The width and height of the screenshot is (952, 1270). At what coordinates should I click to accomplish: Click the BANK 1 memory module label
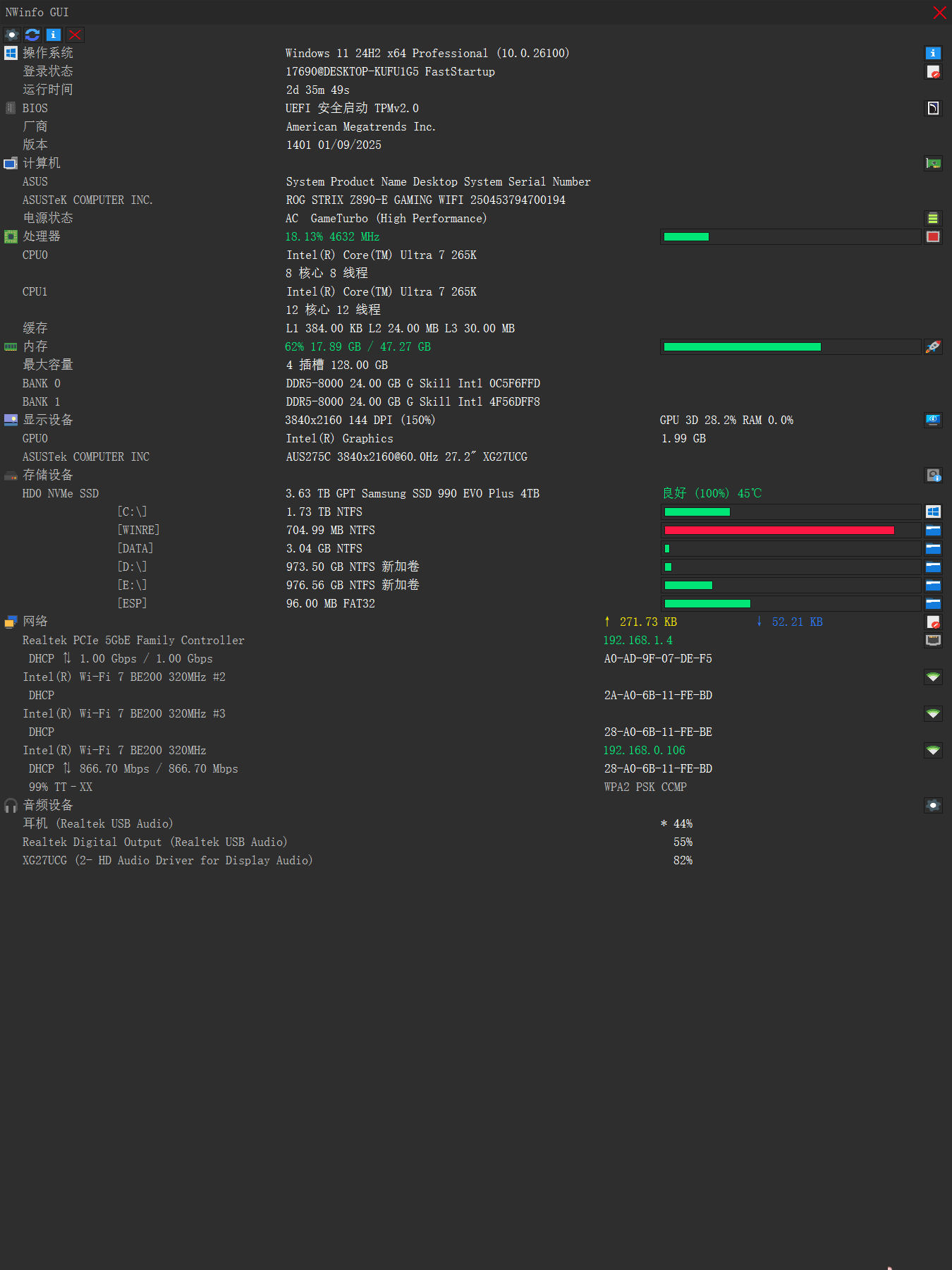pos(41,401)
